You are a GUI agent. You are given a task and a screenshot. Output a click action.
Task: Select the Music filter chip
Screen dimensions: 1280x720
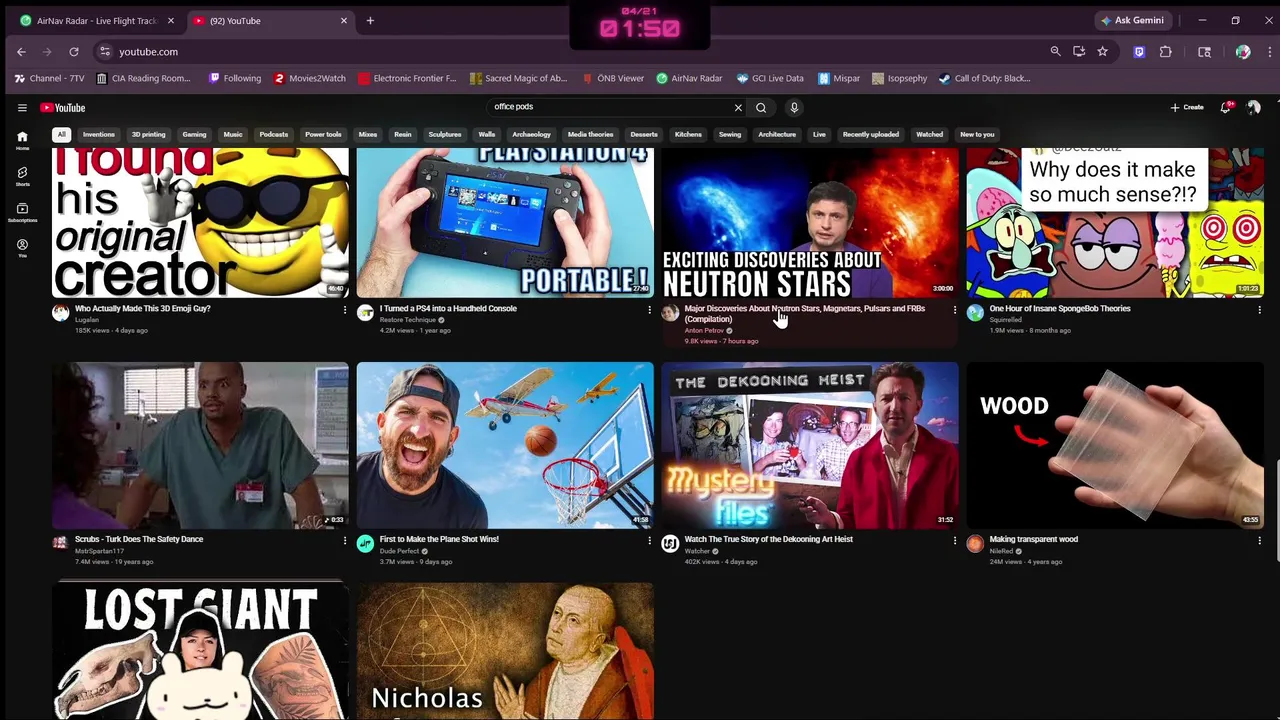coord(233,134)
